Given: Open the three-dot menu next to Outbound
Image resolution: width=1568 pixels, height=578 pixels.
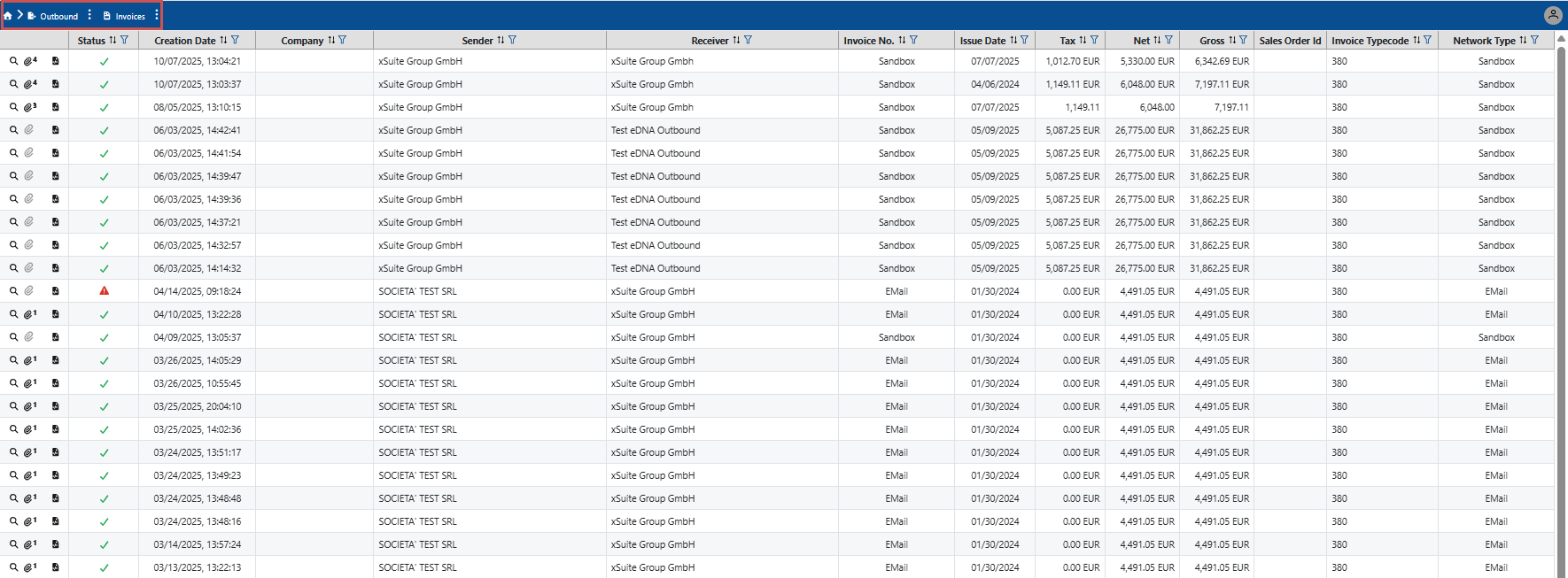Looking at the screenshot, I should click(x=89, y=15).
